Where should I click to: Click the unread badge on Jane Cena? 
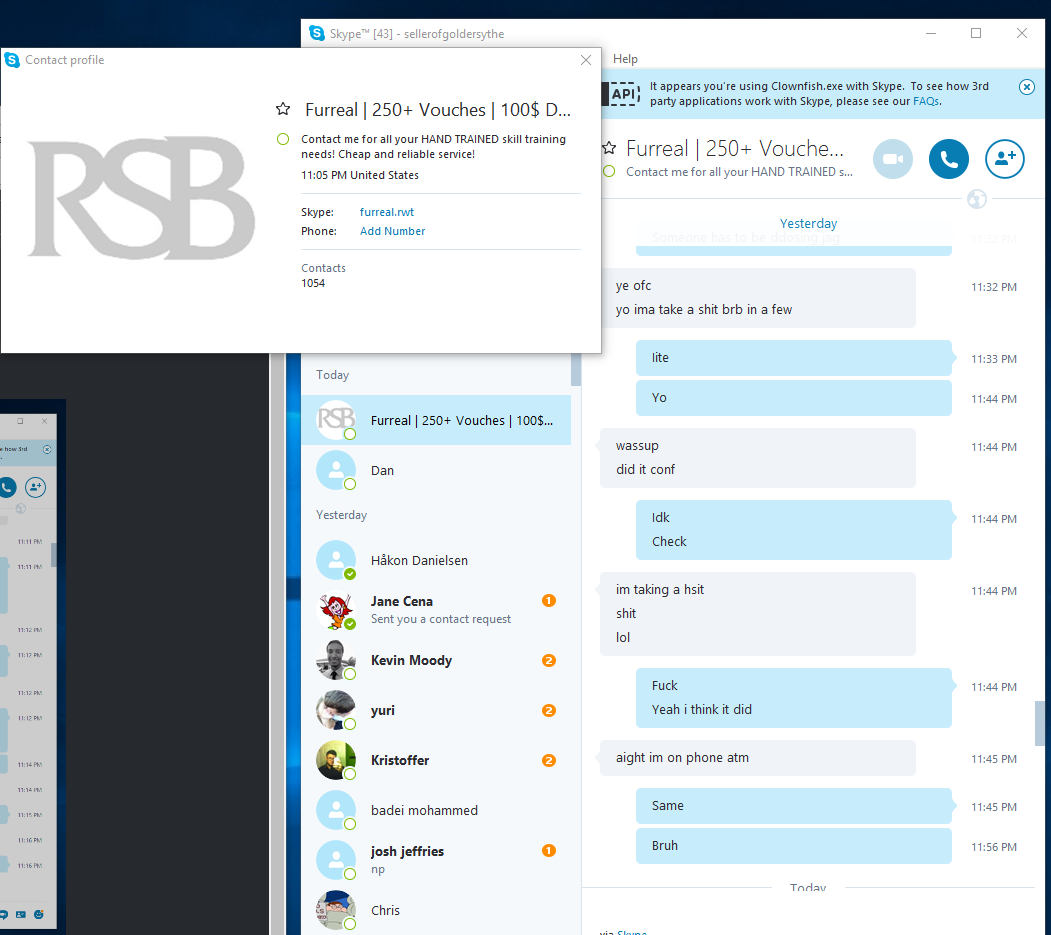548,601
